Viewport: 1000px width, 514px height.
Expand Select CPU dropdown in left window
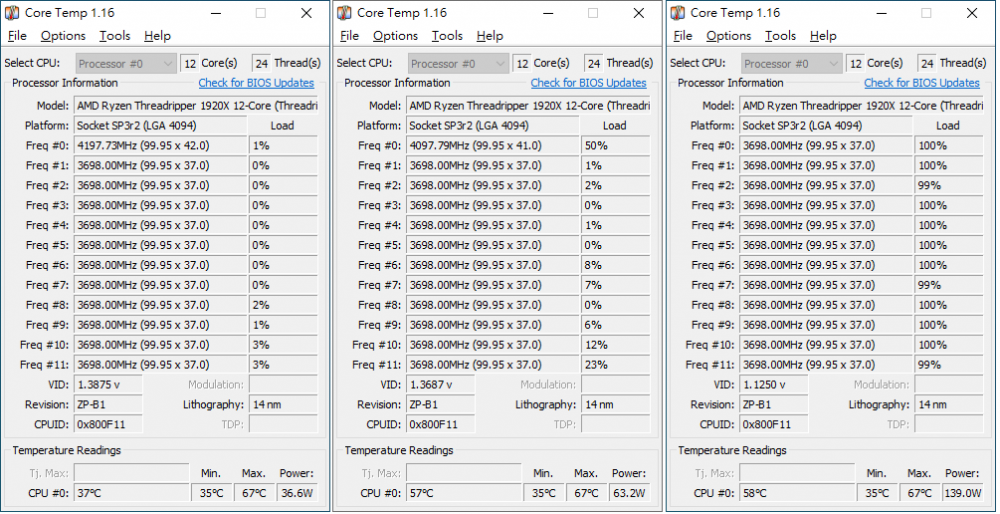click(x=126, y=63)
